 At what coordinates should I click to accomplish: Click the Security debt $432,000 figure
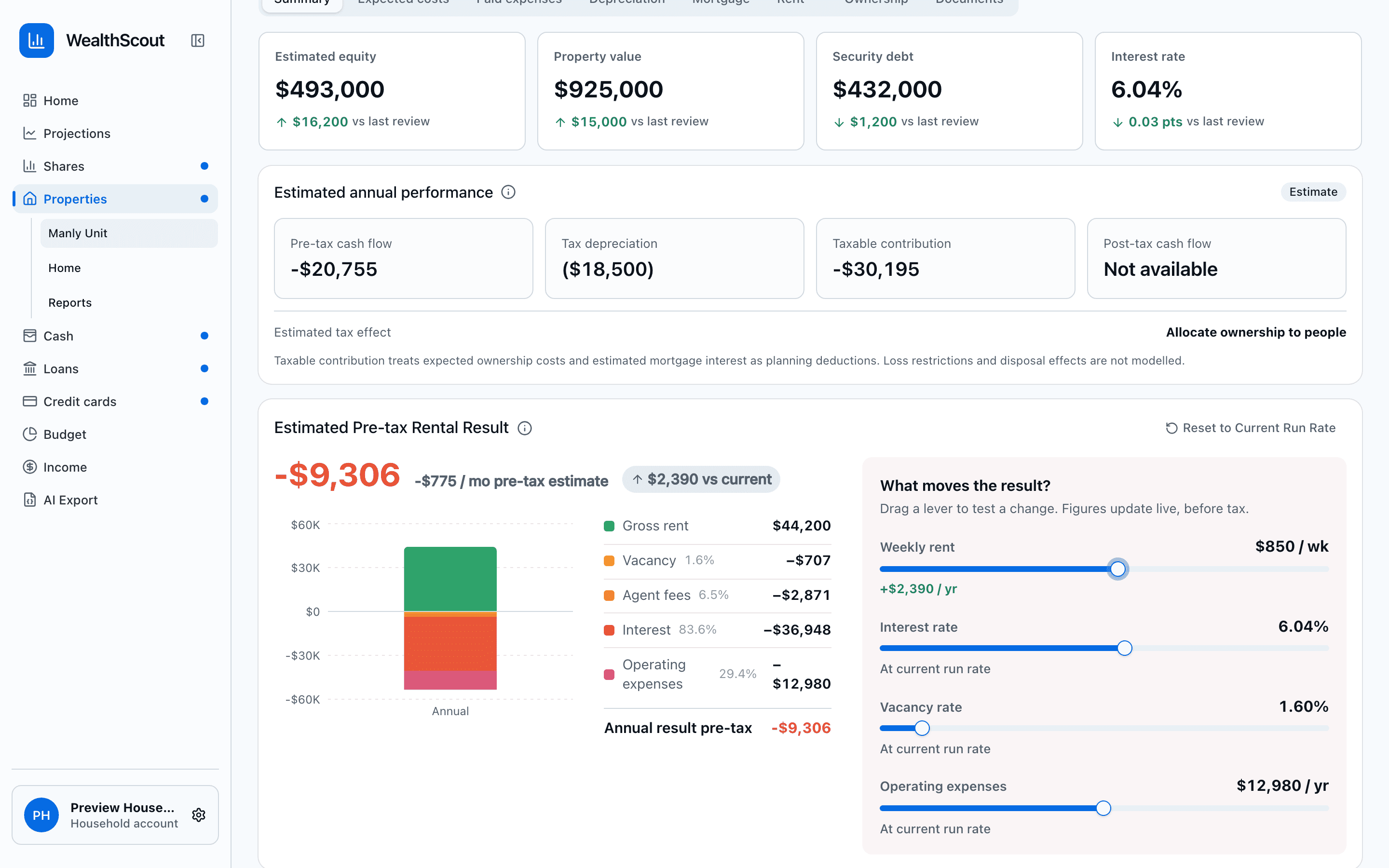click(887, 89)
